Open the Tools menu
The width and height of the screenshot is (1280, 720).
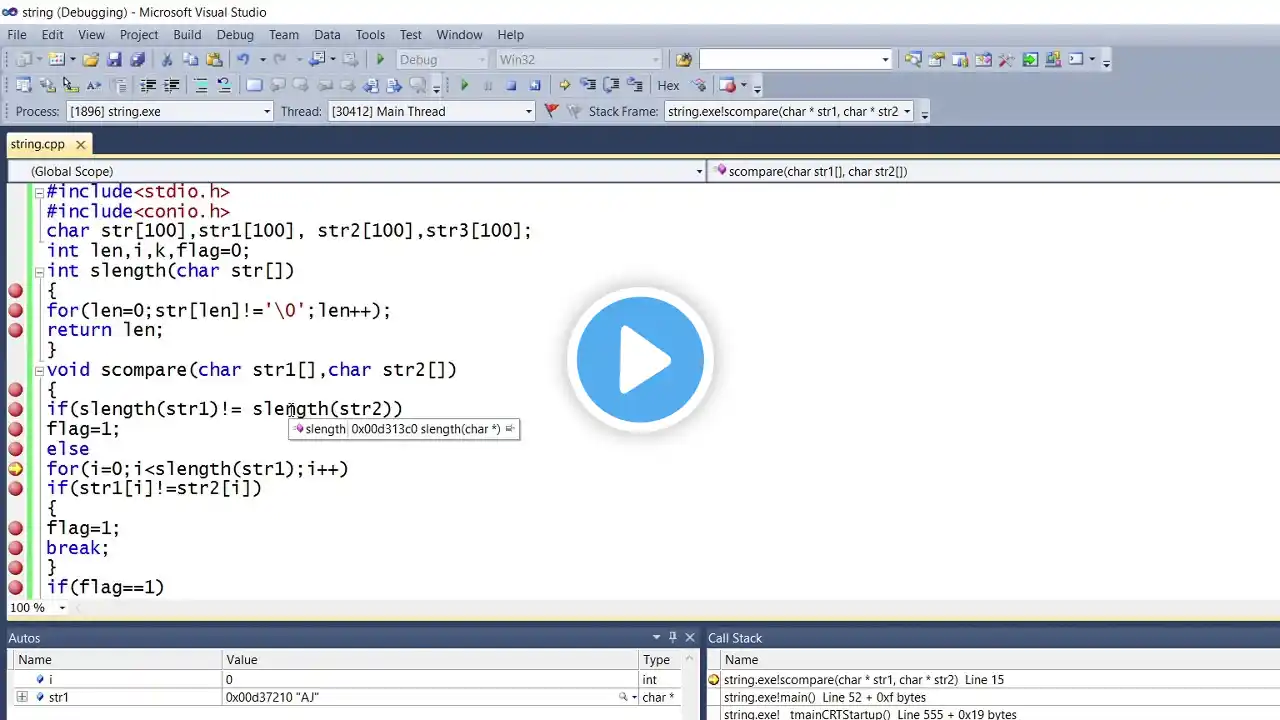pos(370,34)
